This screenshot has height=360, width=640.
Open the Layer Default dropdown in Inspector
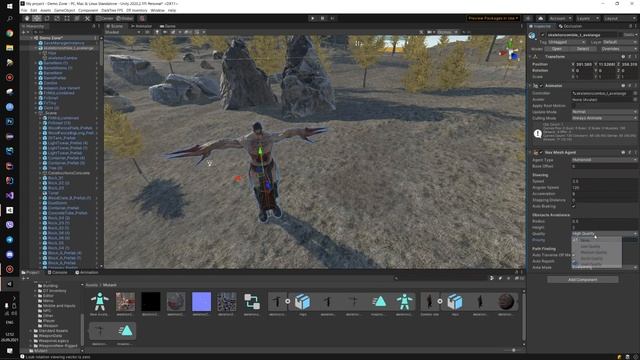(620, 42)
